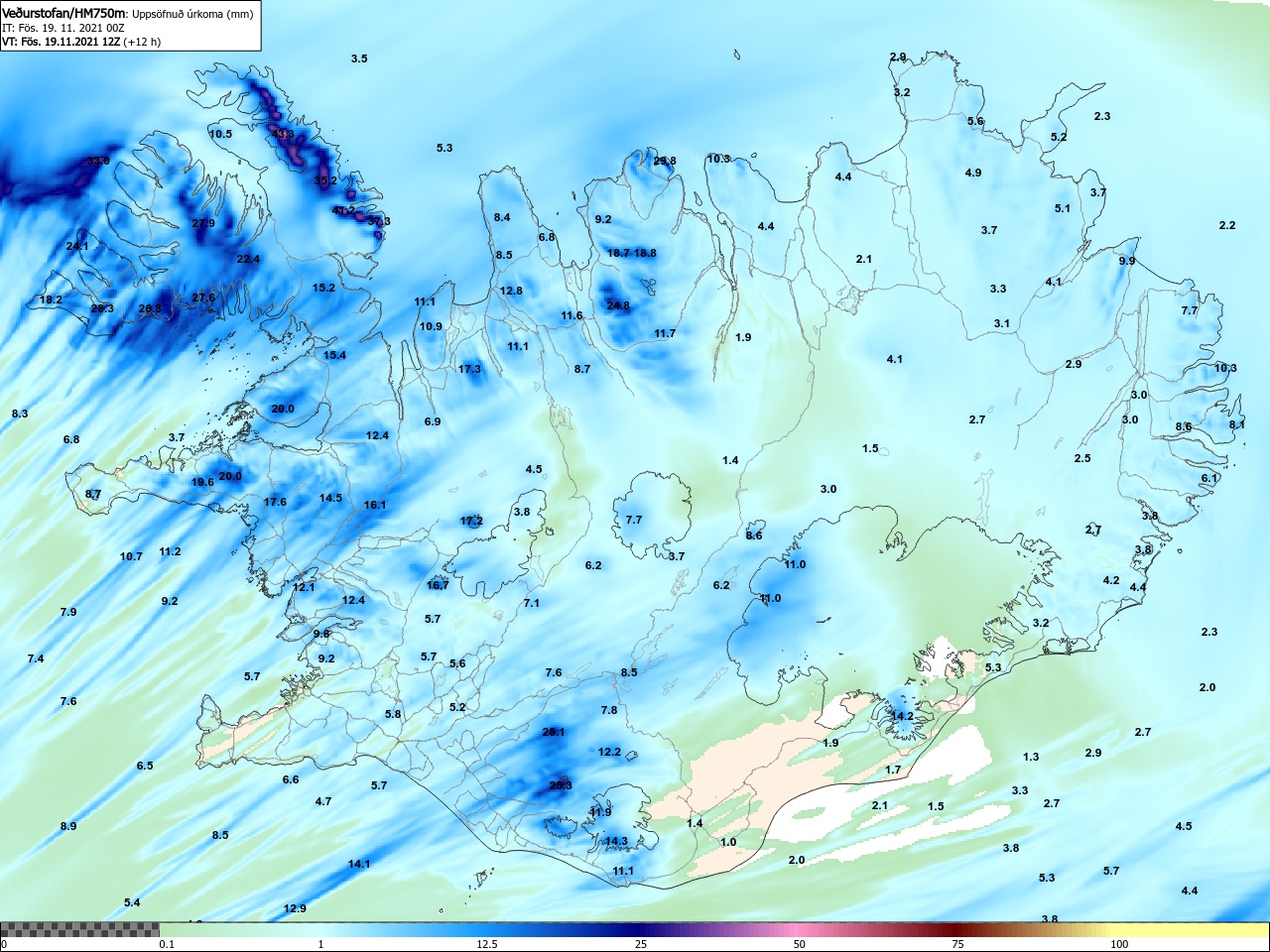Click the 18.2 precipitation label
The width and height of the screenshot is (1270, 952).
click(51, 299)
